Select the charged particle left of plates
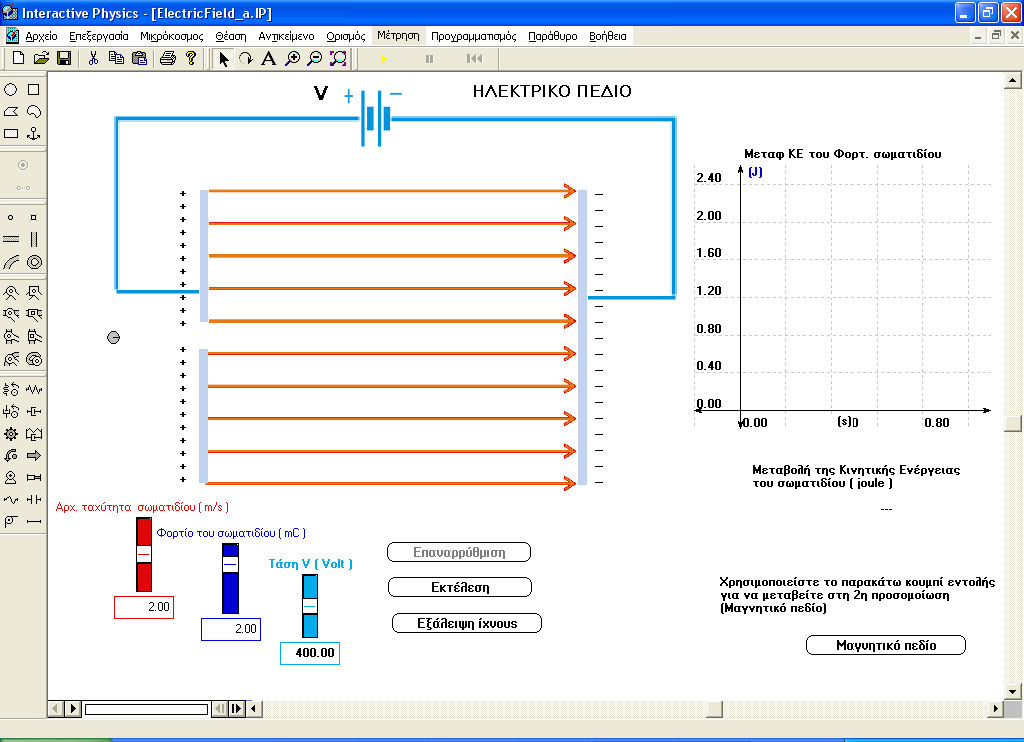Screen dimensions: 1024x742 tap(114, 338)
